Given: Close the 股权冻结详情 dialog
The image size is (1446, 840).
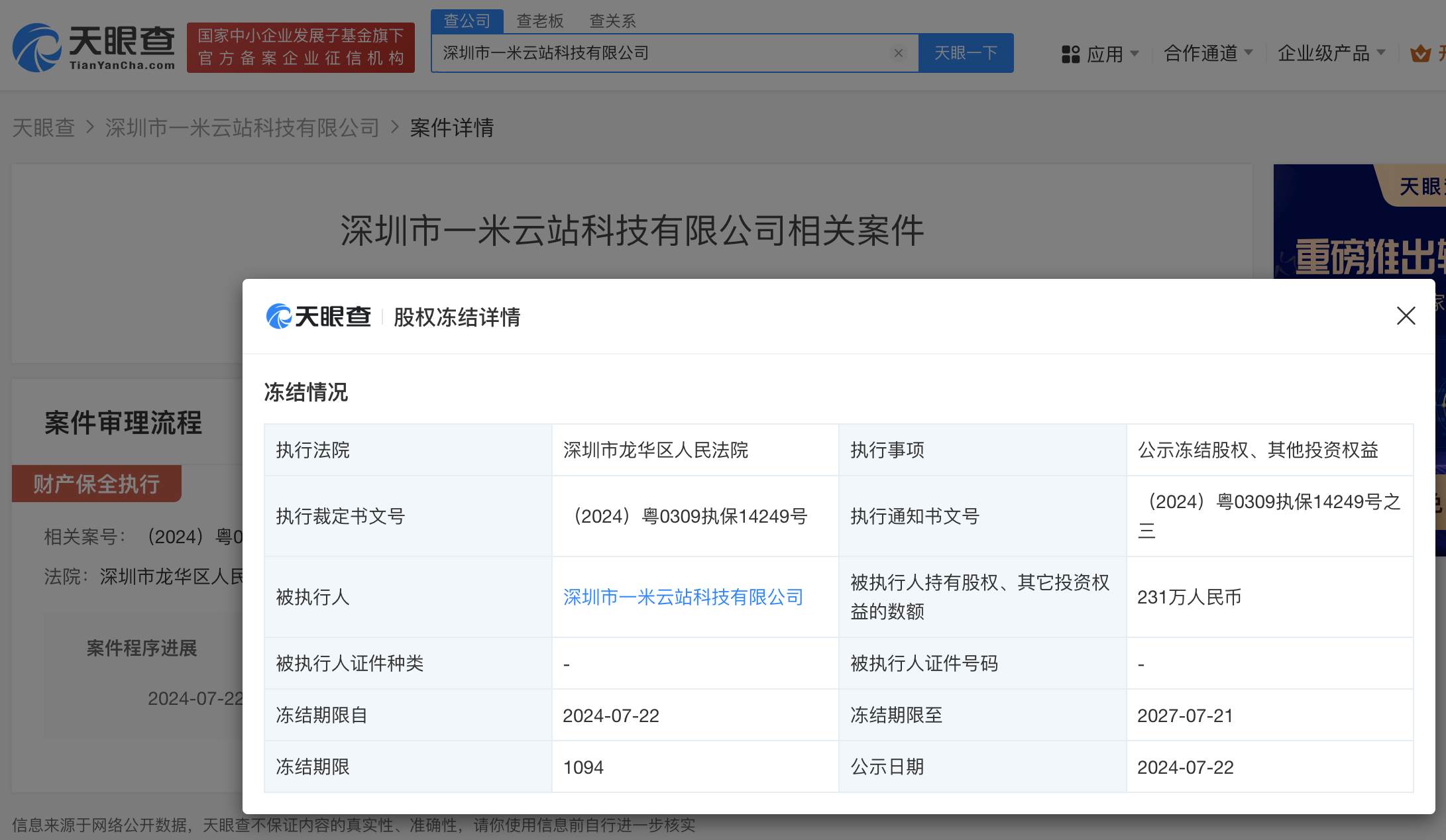Looking at the screenshot, I should coord(1406,315).
